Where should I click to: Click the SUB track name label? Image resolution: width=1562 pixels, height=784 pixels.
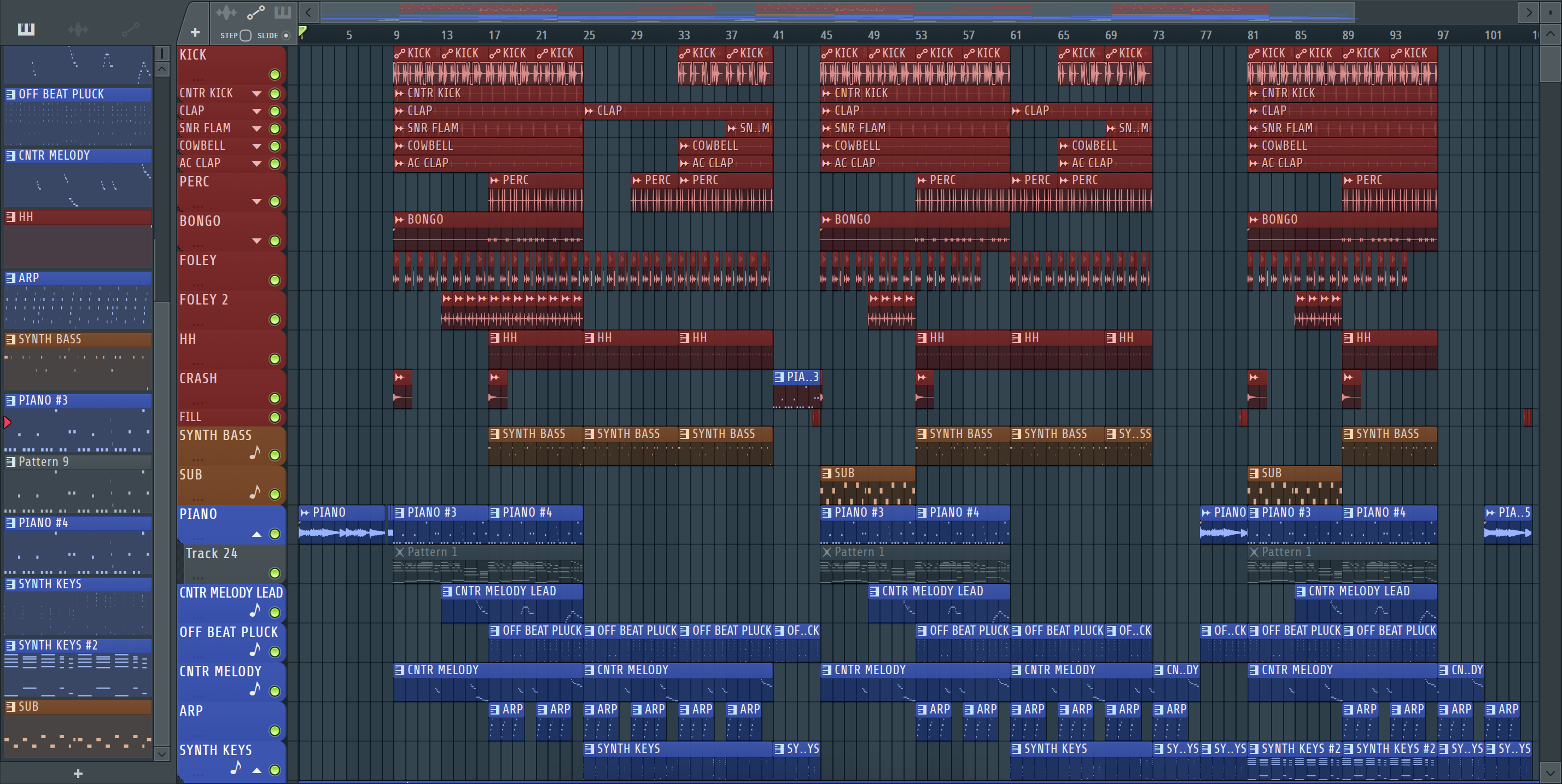pyautogui.click(x=191, y=475)
